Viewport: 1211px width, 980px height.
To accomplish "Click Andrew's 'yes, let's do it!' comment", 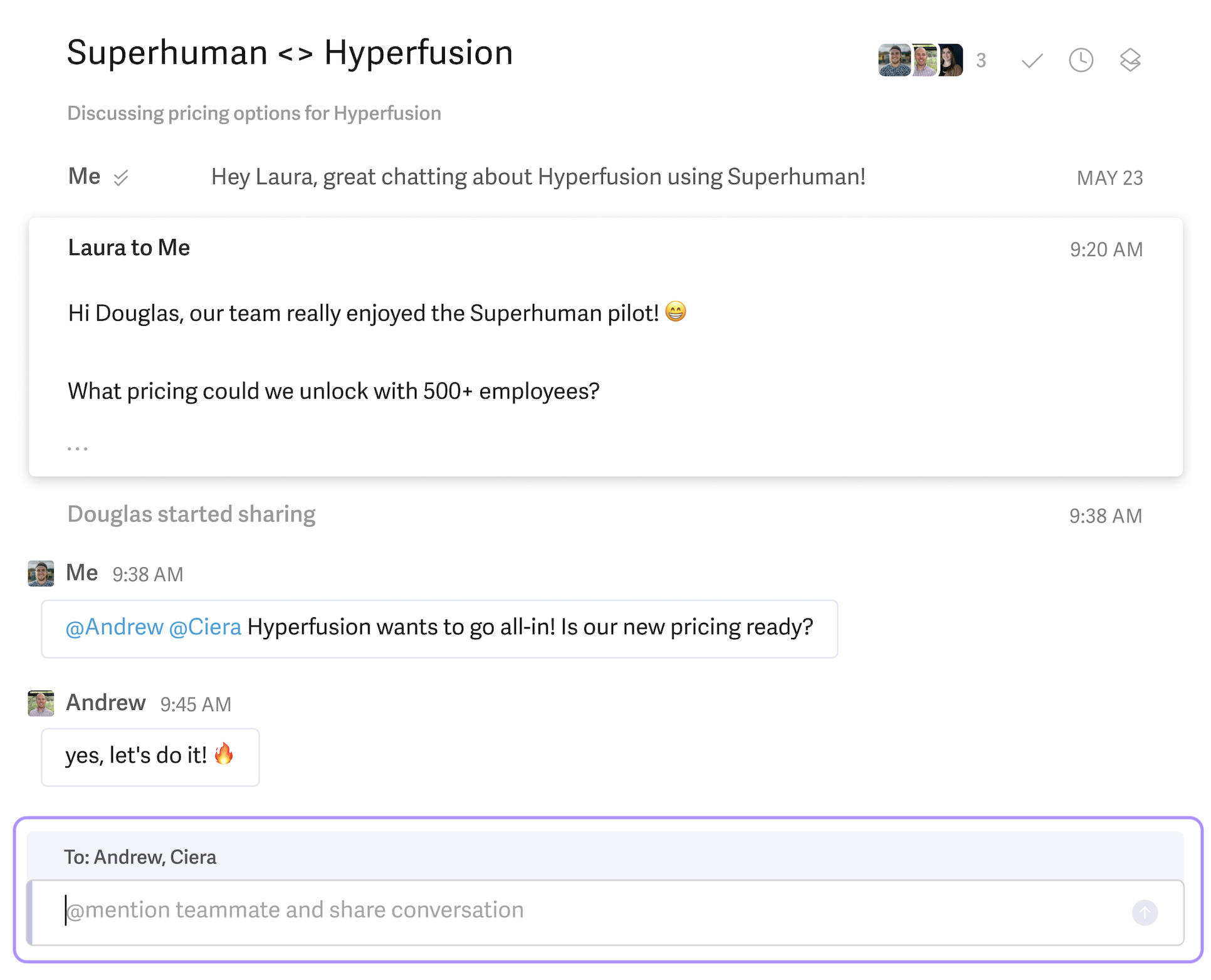I will click(x=150, y=757).
